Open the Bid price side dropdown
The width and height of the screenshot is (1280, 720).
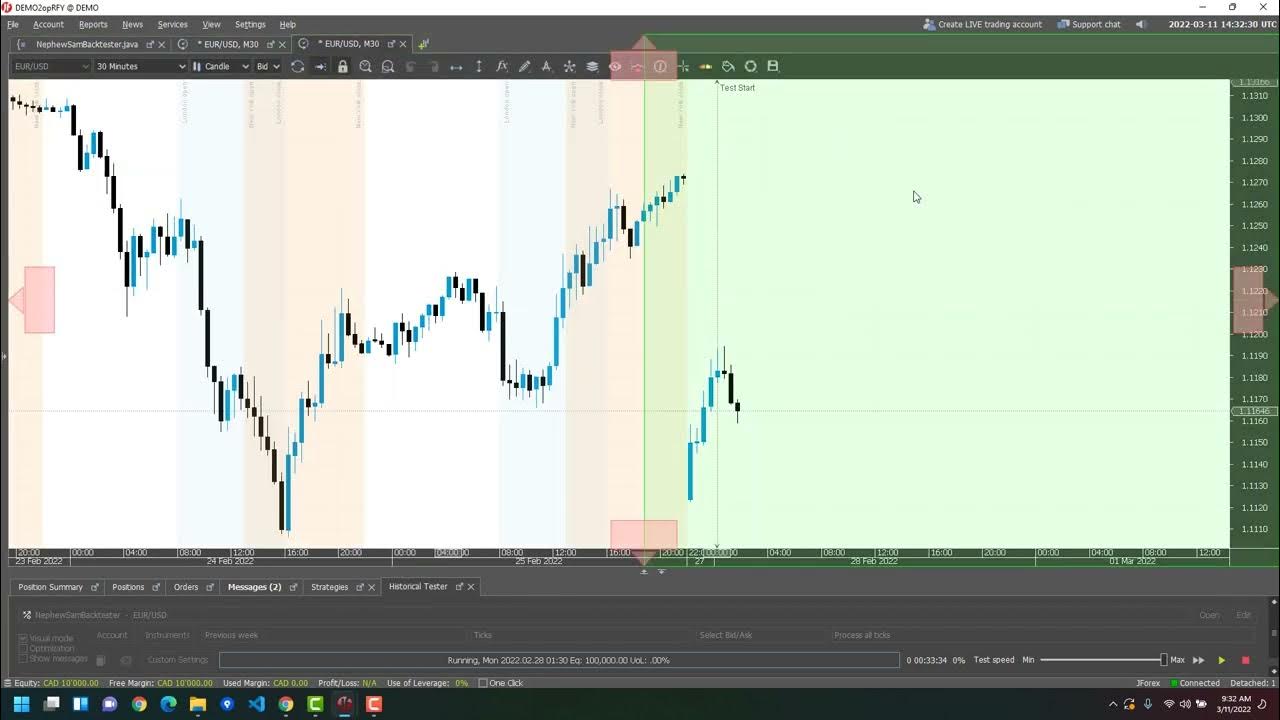(x=268, y=66)
